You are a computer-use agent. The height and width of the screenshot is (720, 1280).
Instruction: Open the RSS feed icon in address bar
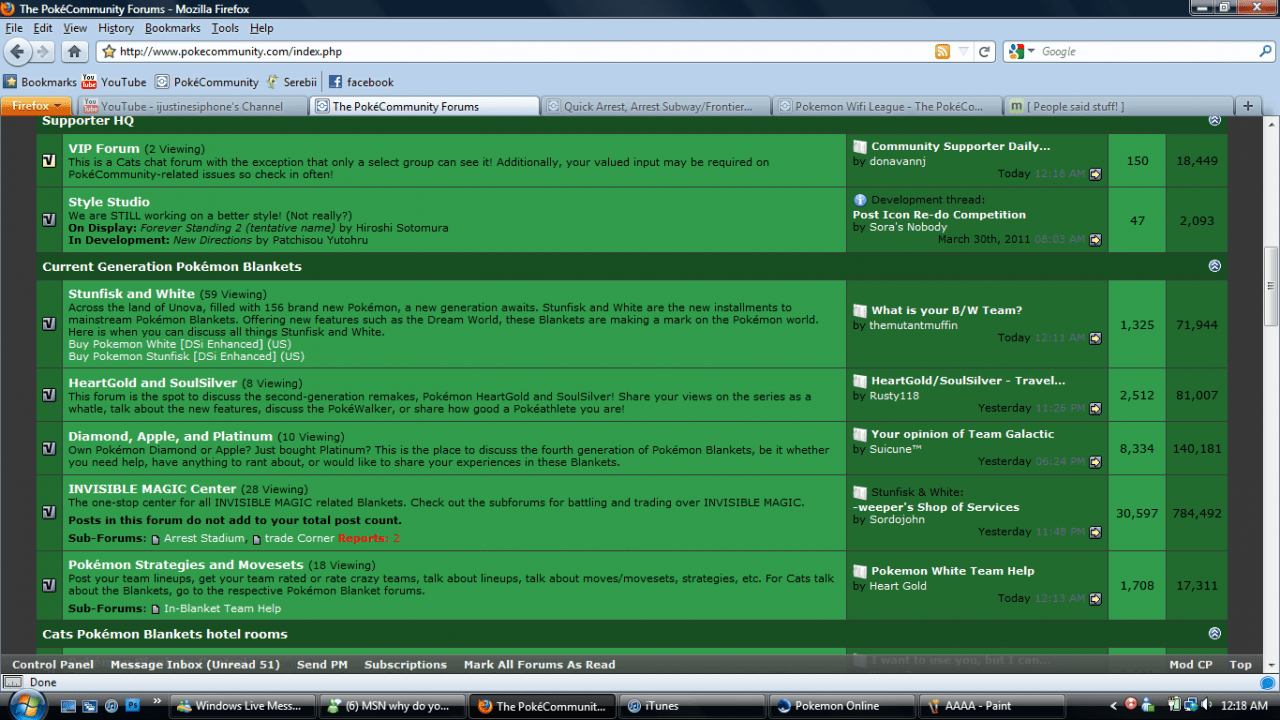(942, 51)
